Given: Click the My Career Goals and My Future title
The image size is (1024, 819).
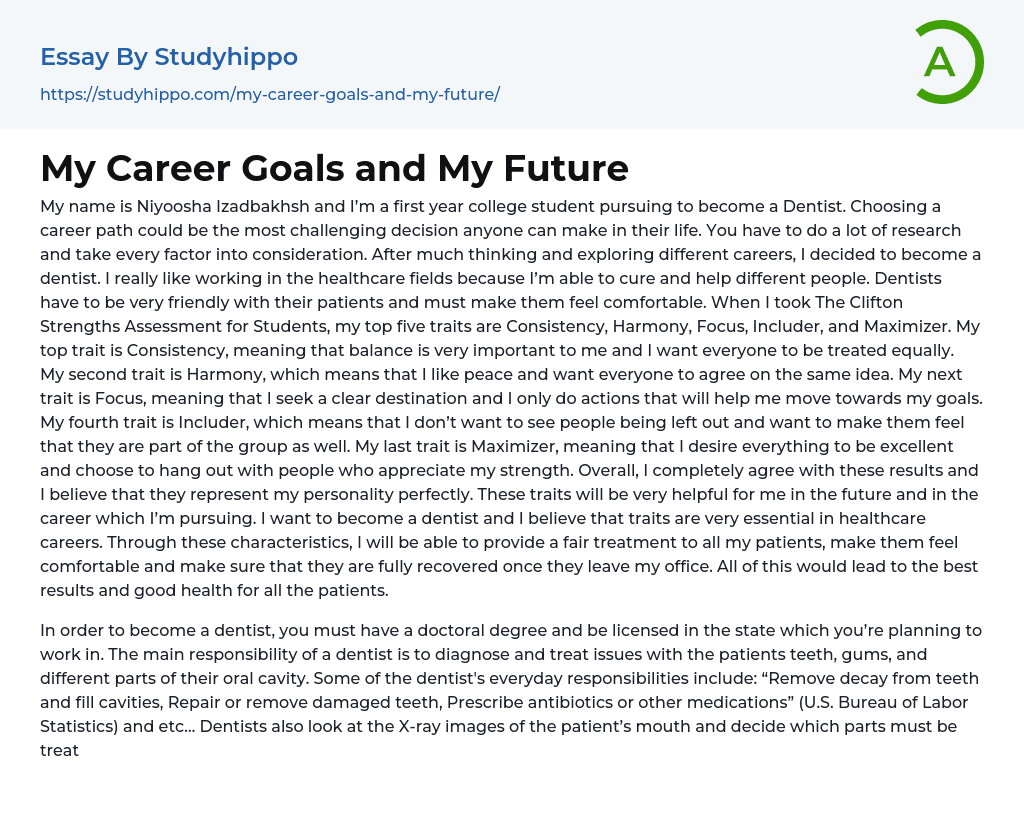Looking at the screenshot, I should point(334,168).
